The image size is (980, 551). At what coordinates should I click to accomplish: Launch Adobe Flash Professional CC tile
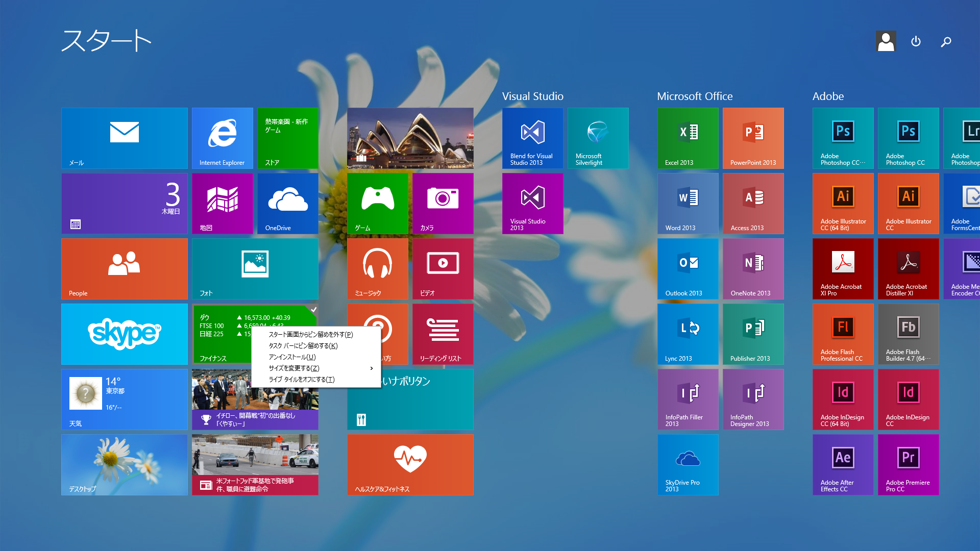tap(843, 334)
